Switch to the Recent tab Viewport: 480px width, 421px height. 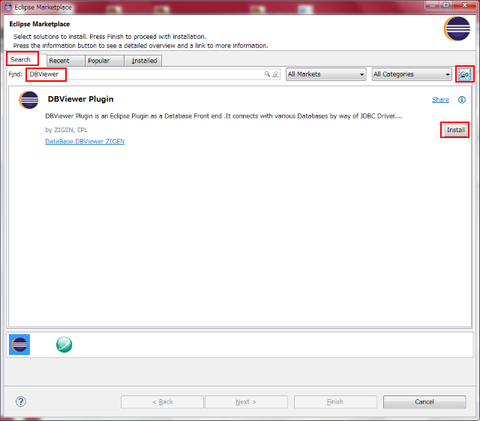pyautogui.click(x=65, y=61)
